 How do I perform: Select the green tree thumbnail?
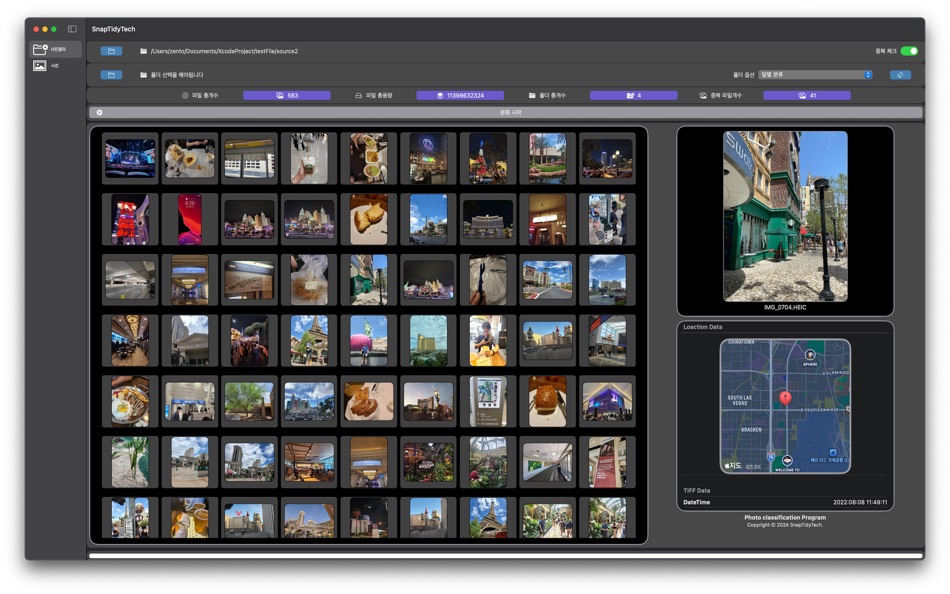pyautogui.click(x=249, y=401)
